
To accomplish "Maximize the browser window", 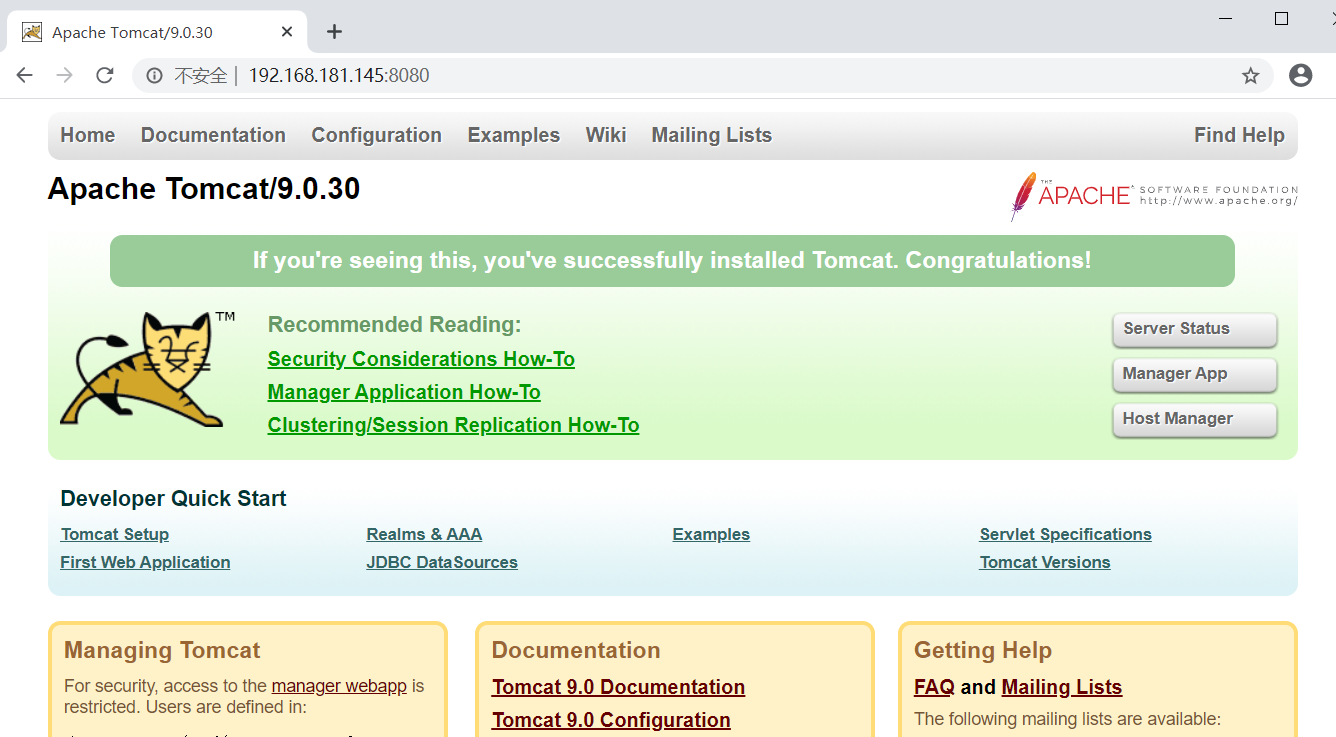I will [1281, 18].
